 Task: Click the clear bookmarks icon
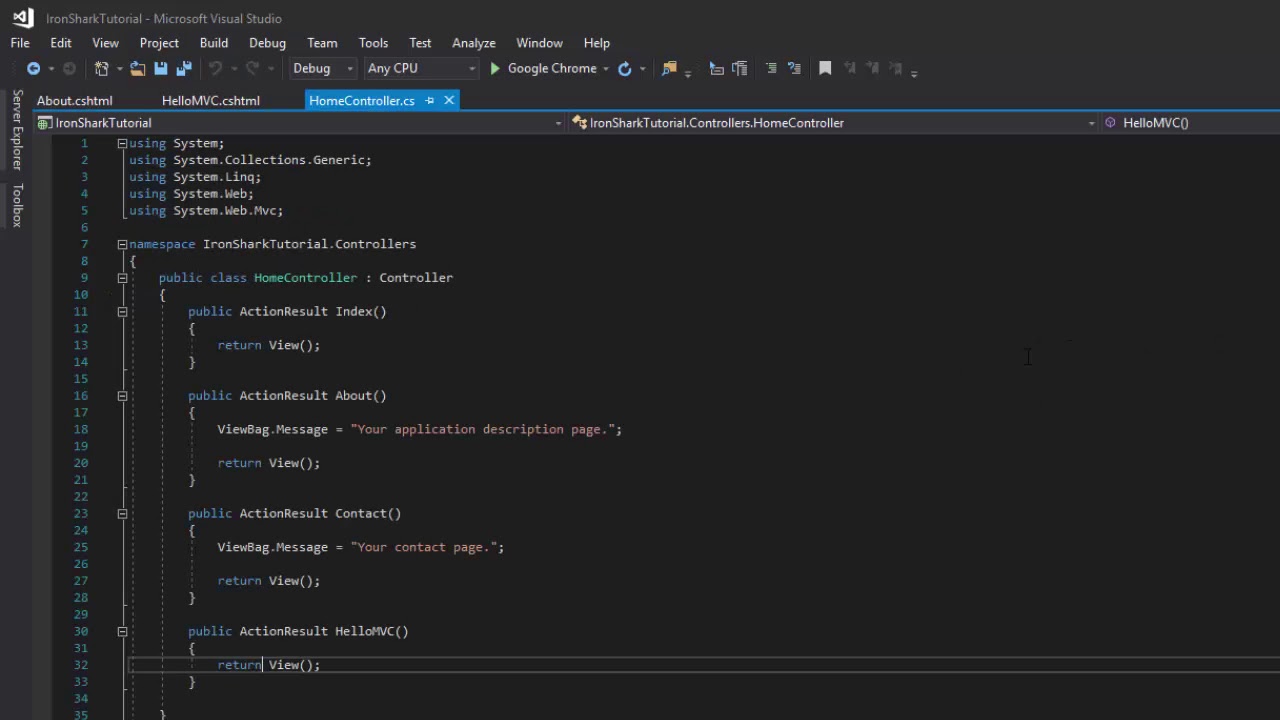(x=897, y=69)
